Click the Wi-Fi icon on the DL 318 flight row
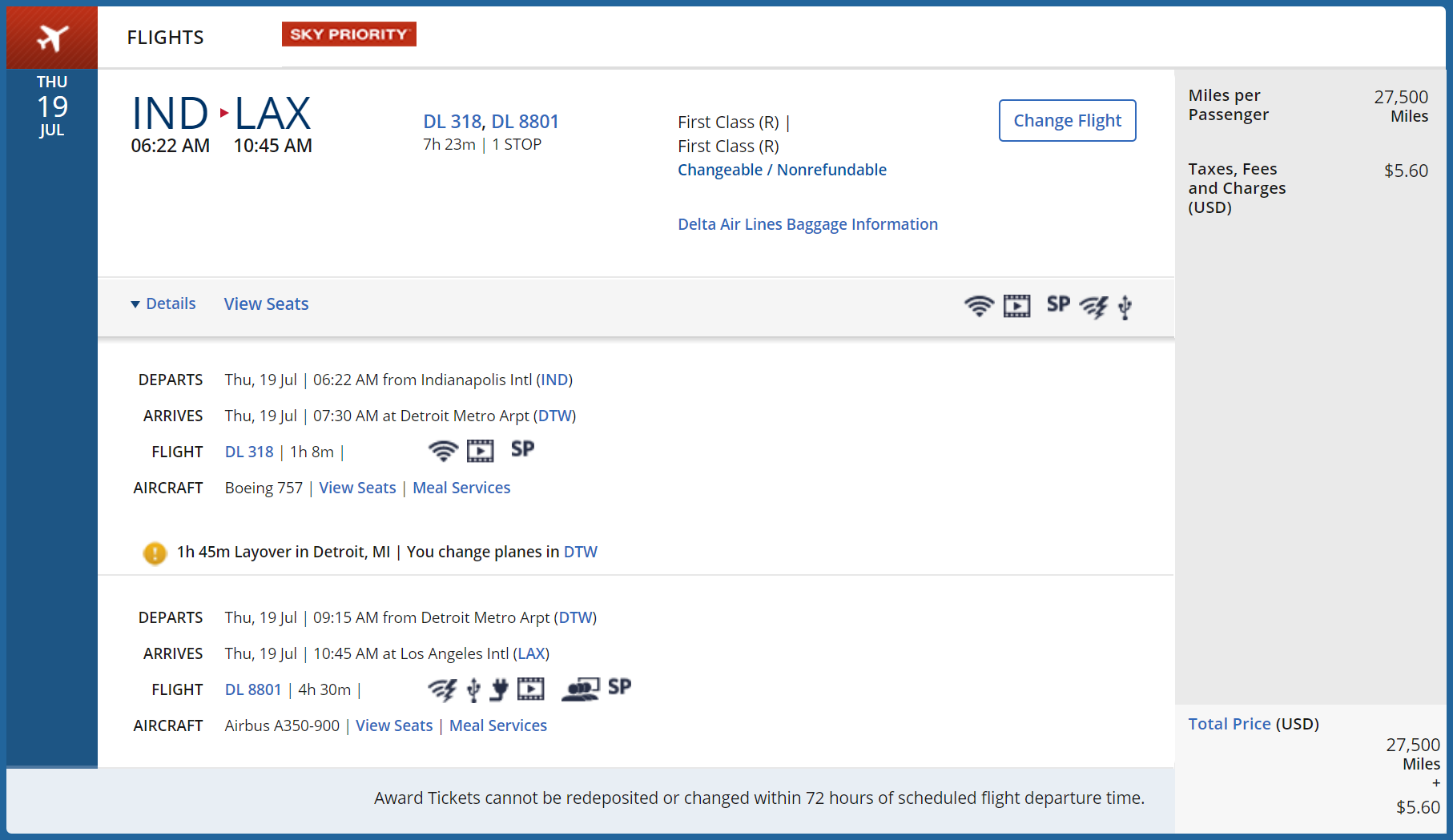This screenshot has width=1453, height=840. click(443, 451)
